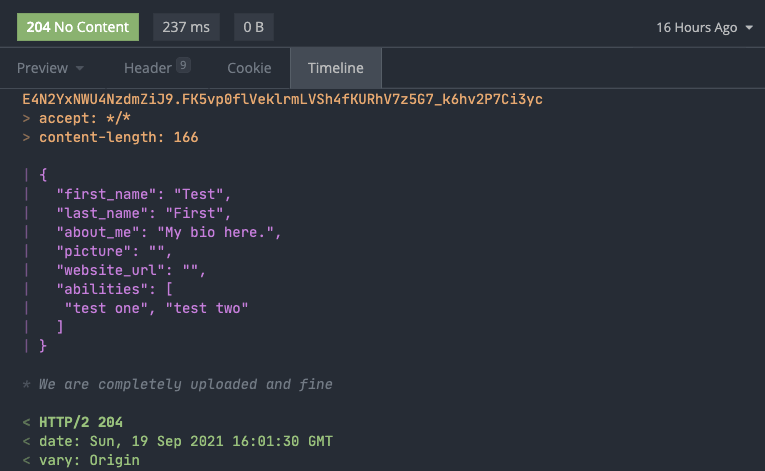Click the "test one", "test two" line

(x=157, y=308)
